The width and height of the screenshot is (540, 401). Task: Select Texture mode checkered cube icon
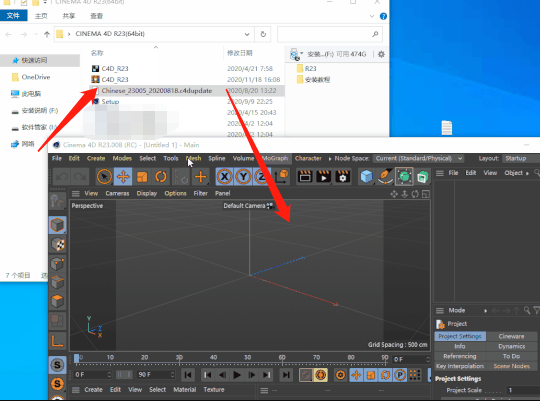click(57, 245)
